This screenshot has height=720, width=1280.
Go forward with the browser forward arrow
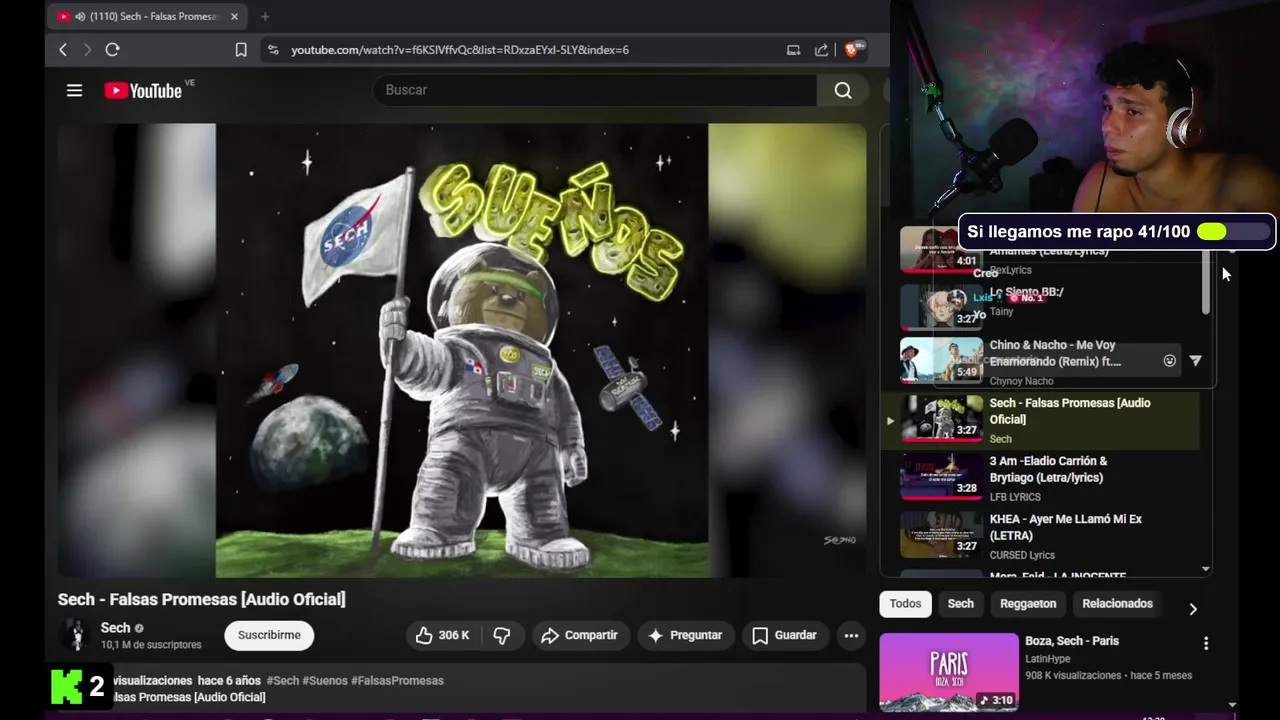88,50
